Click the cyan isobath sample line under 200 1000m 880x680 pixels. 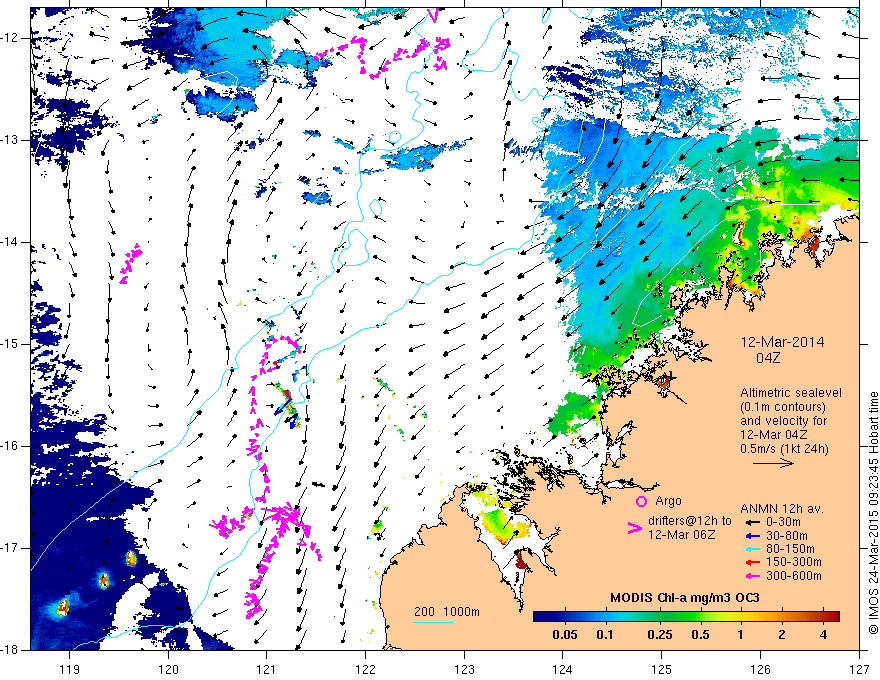point(434,622)
